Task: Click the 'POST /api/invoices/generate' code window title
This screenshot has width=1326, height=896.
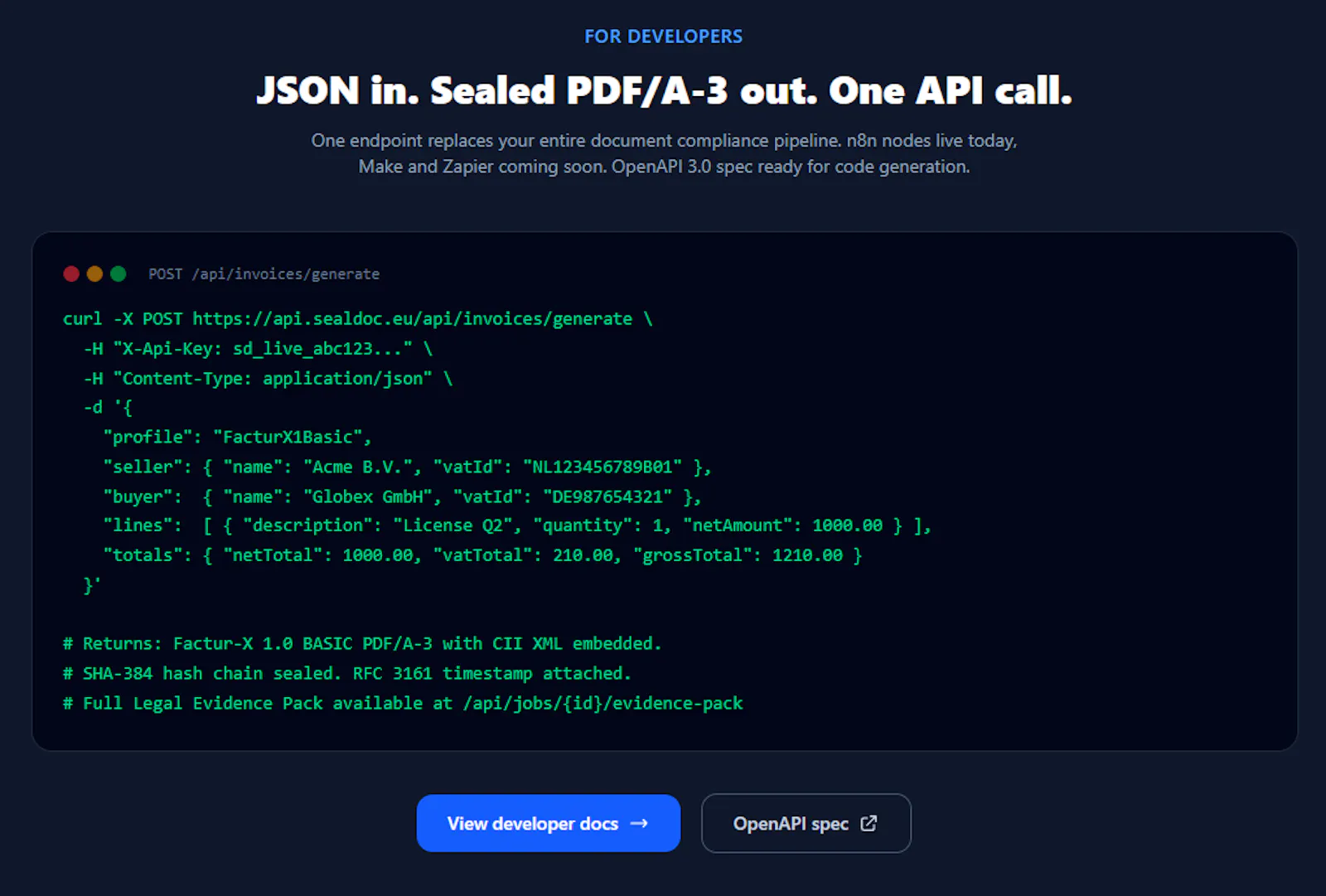Action: click(264, 274)
